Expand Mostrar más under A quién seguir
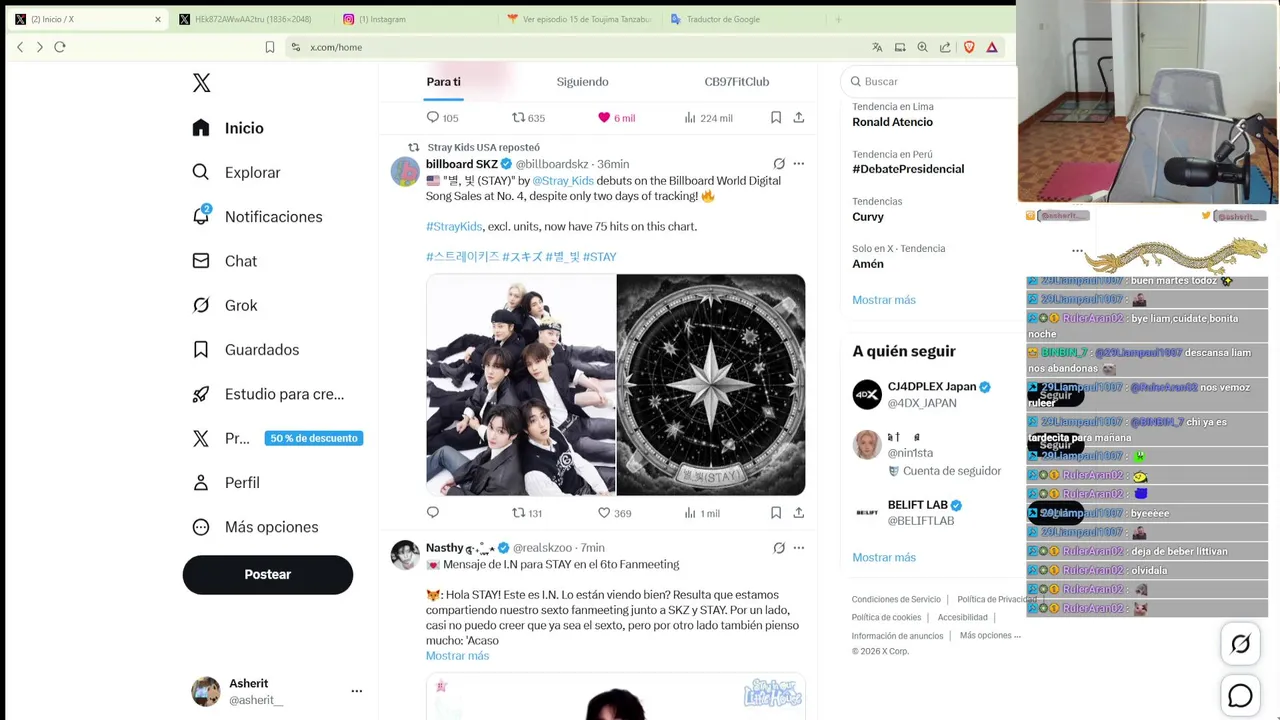The image size is (1280, 720). [x=884, y=558]
